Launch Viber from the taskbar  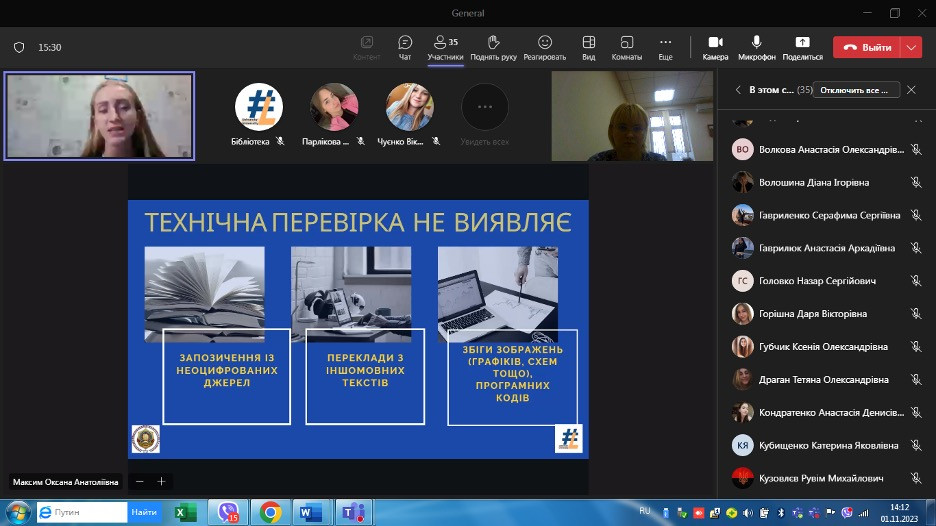click(227, 512)
